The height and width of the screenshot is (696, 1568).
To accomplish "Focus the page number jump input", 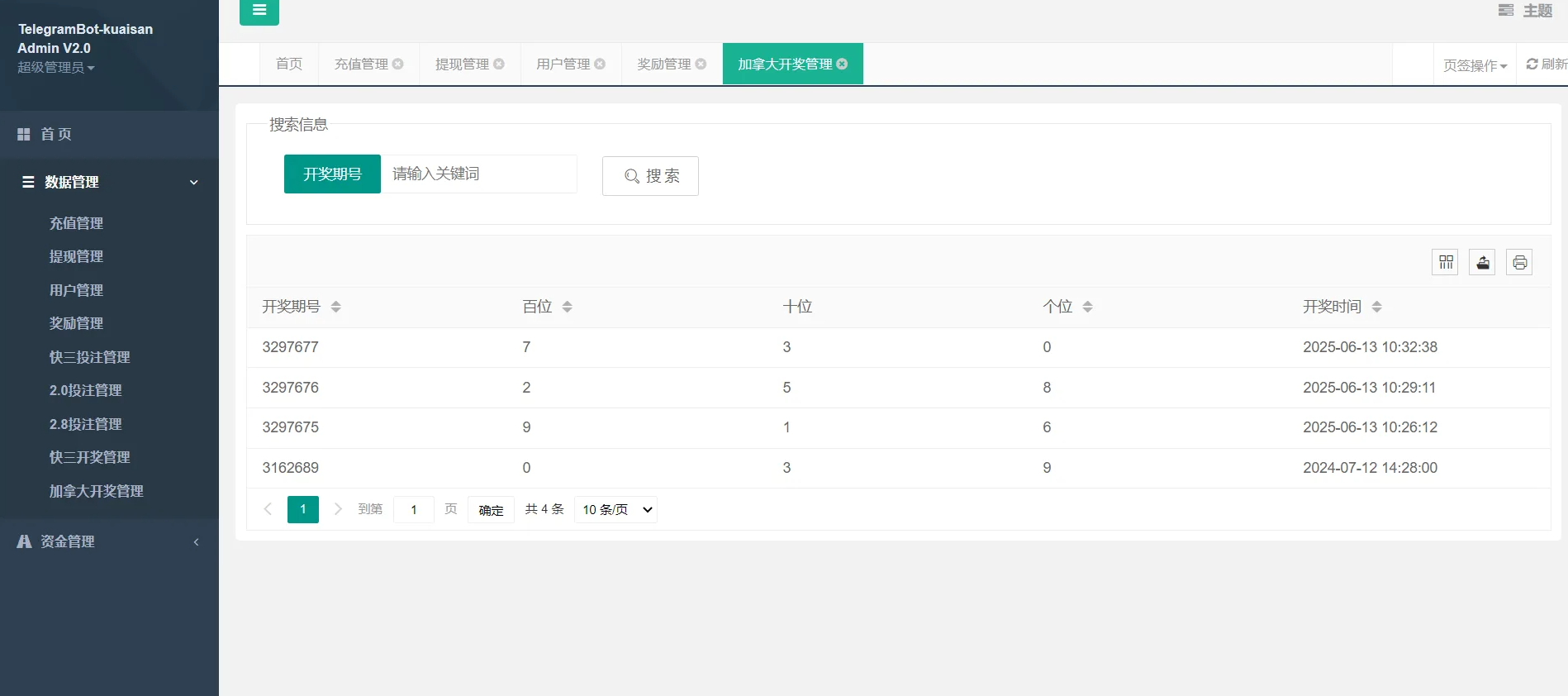I will coord(414,509).
